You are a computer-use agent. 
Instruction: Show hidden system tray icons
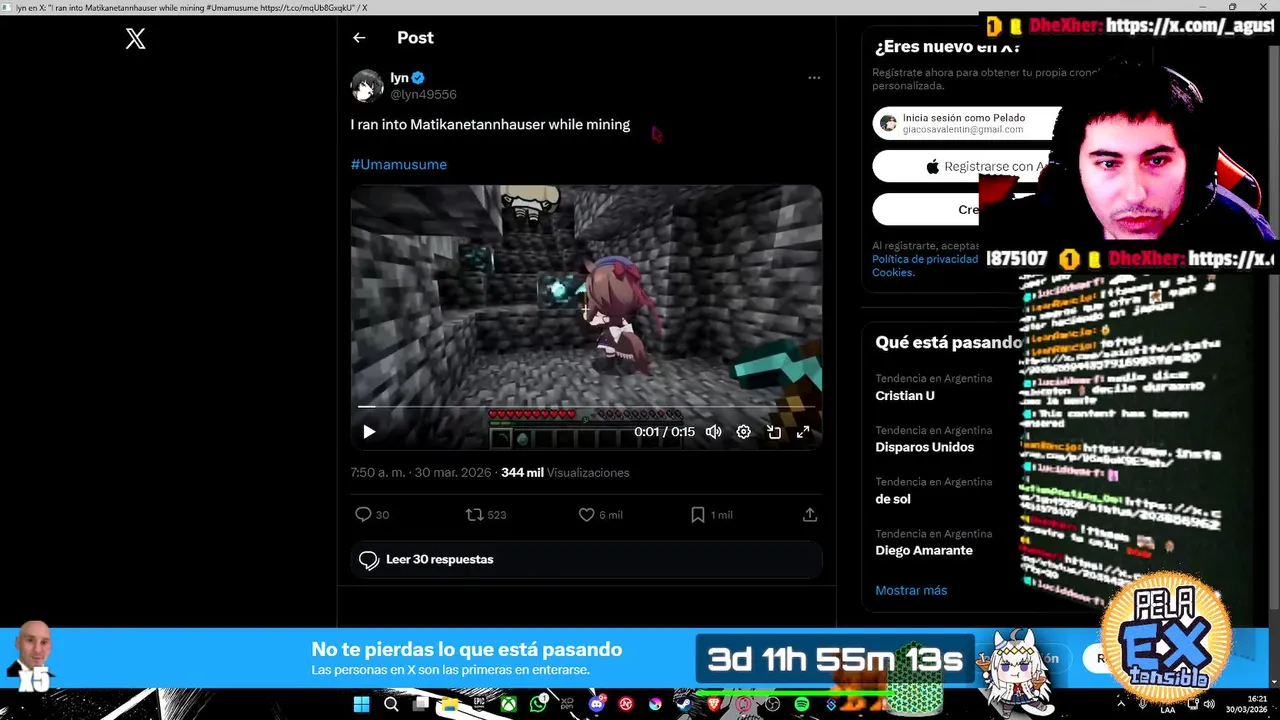1121,704
